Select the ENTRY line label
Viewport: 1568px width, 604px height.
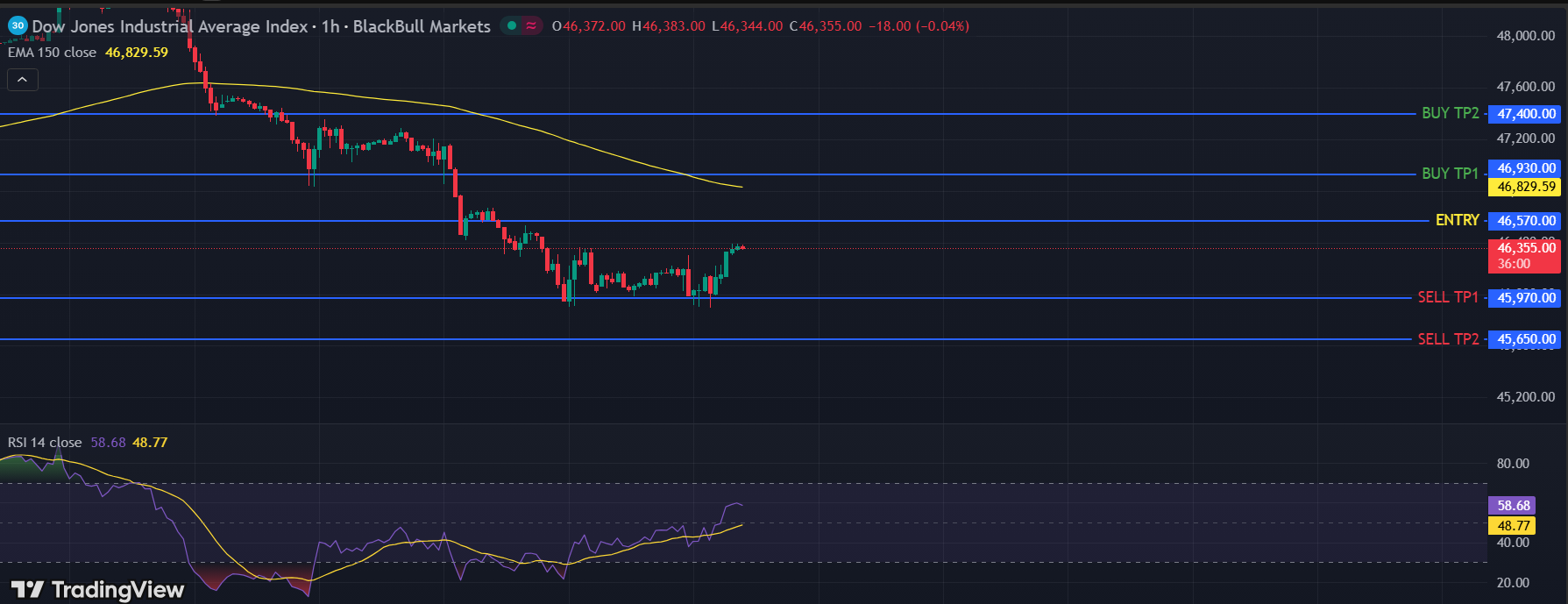(x=1457, y=220)
